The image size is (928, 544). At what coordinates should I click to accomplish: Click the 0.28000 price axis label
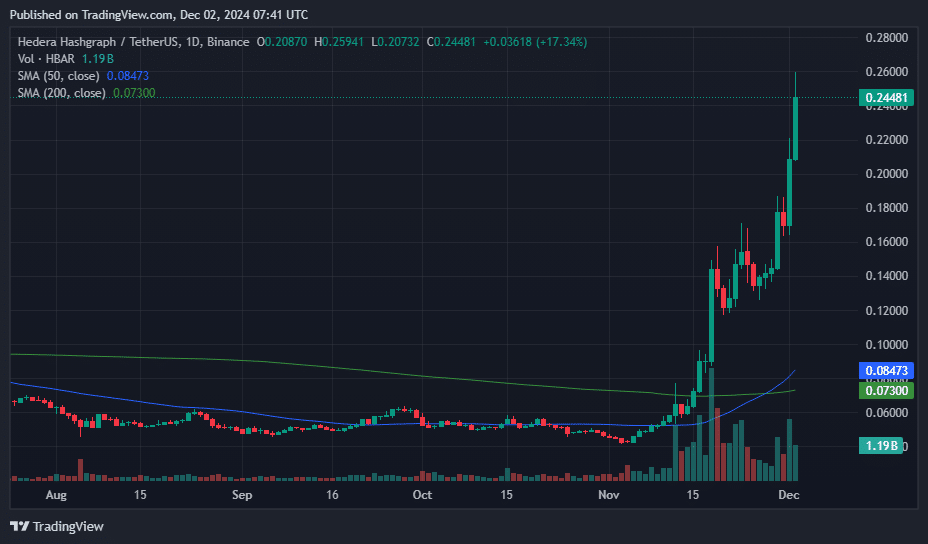pos(887,38)
